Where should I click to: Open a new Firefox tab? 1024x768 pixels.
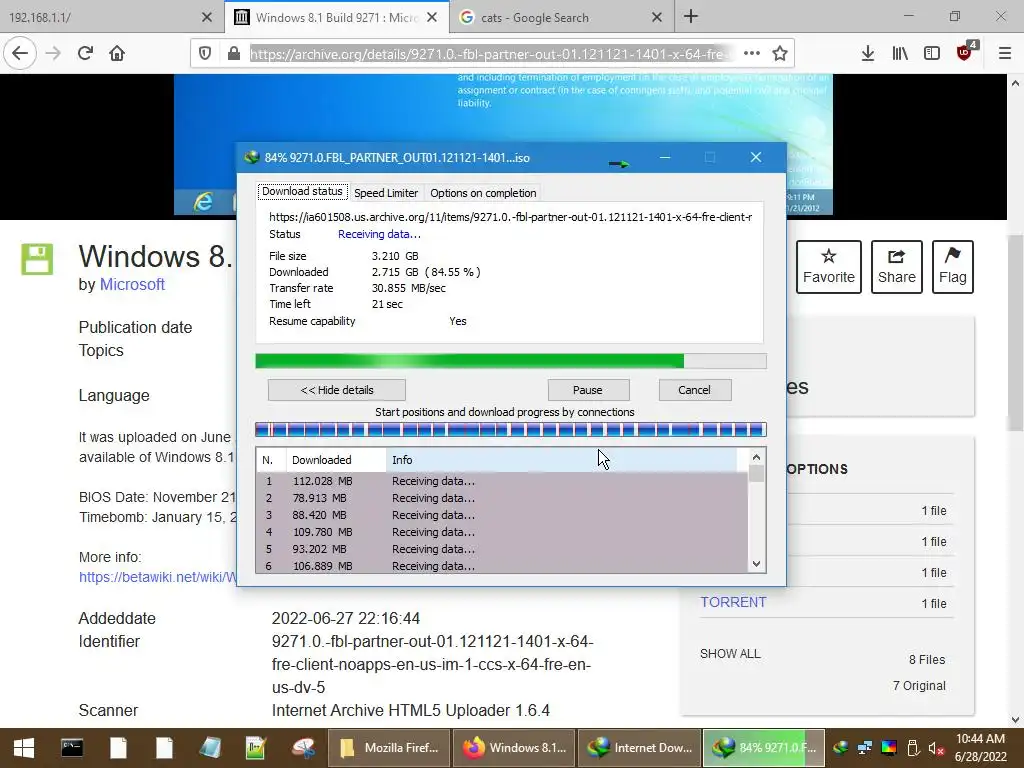(x=691, y=17)
